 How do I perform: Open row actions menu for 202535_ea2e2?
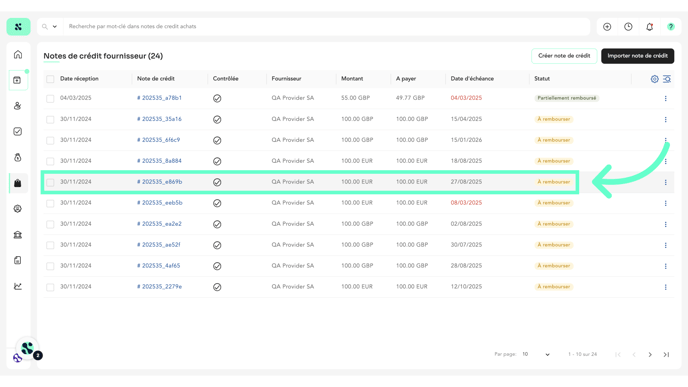[665, 224]
